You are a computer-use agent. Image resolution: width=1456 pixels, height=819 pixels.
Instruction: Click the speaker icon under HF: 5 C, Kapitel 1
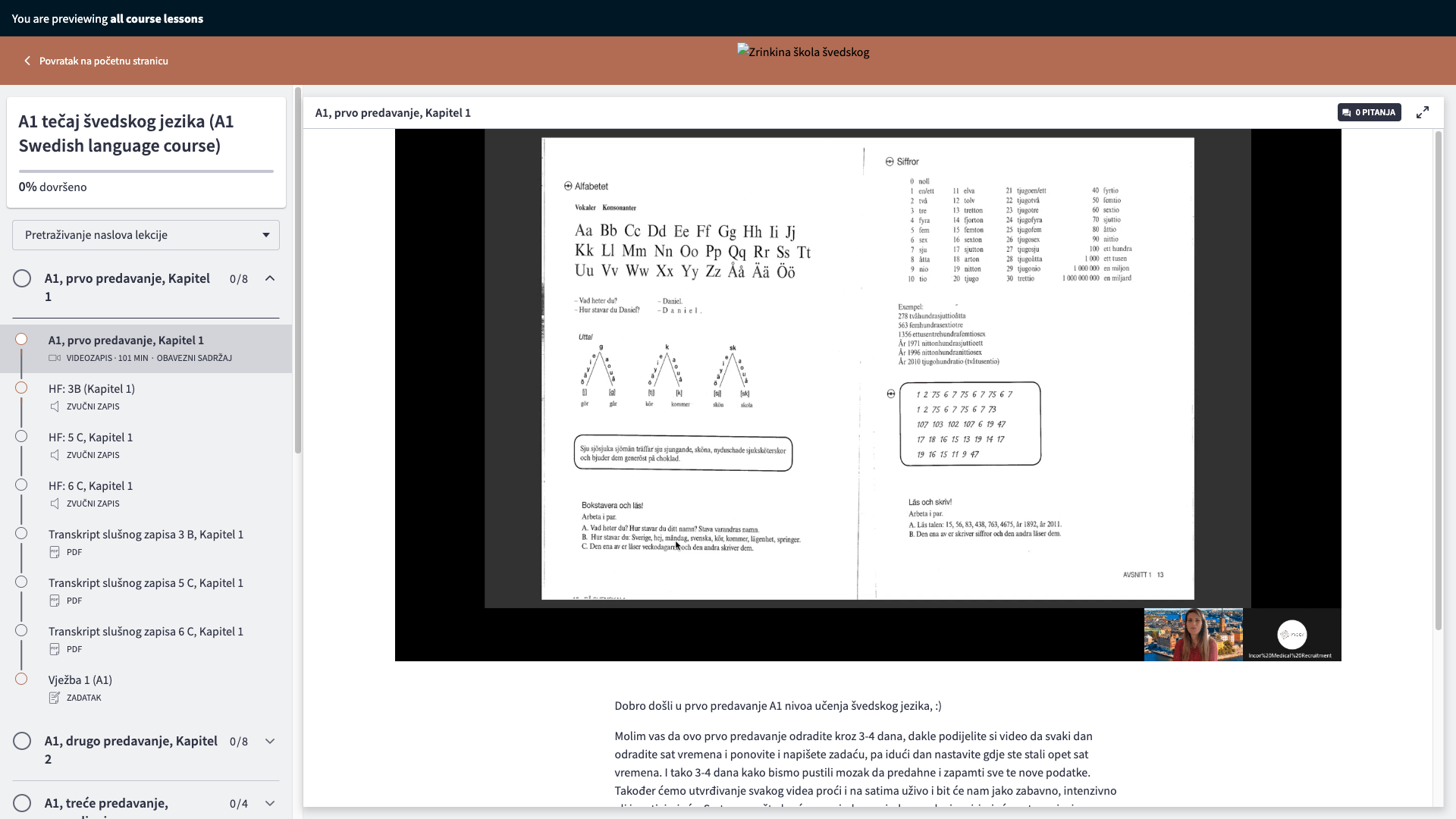click(x=55, y=455)
